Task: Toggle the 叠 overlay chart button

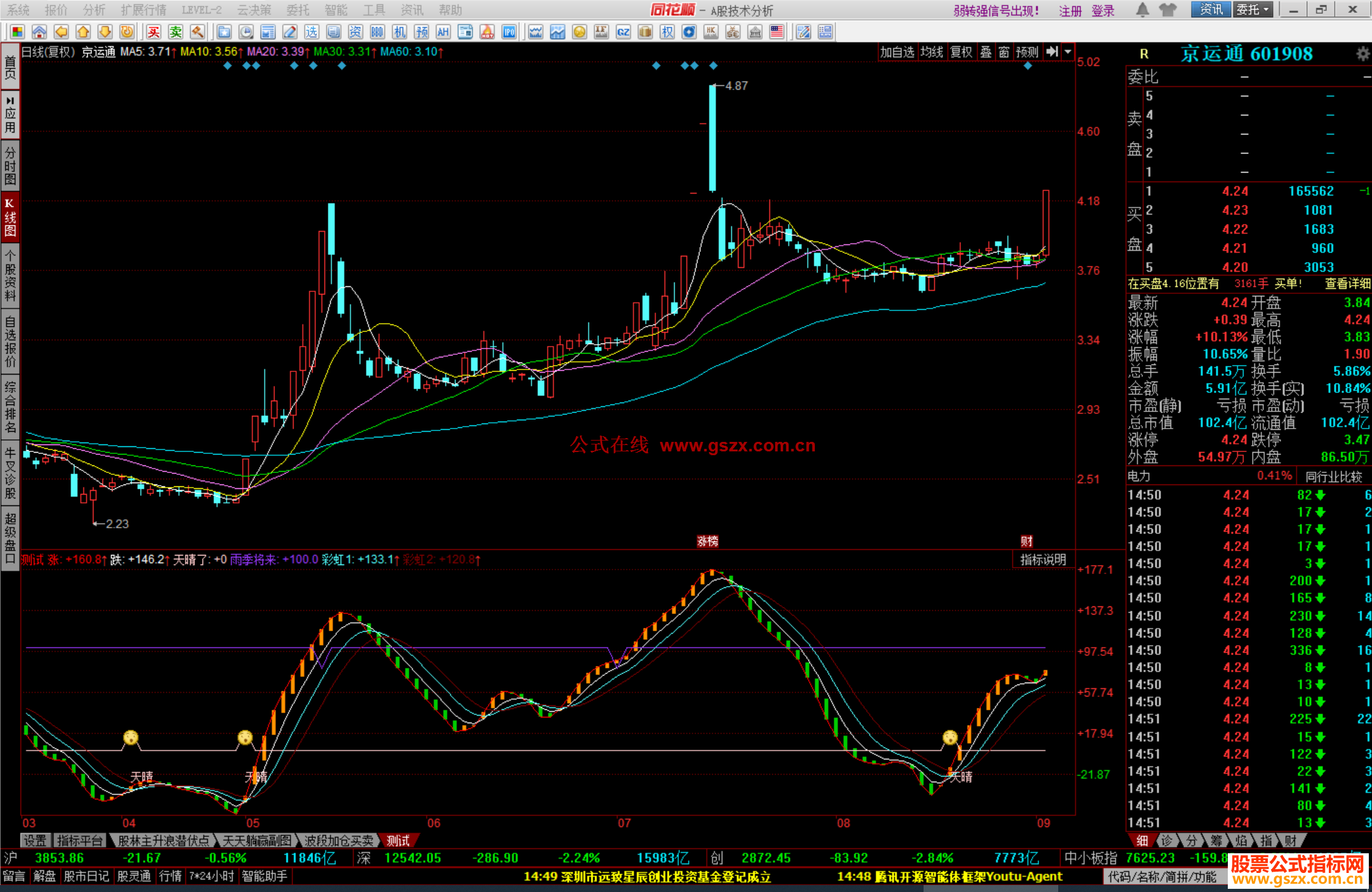Action: click(x=985, y=52)
